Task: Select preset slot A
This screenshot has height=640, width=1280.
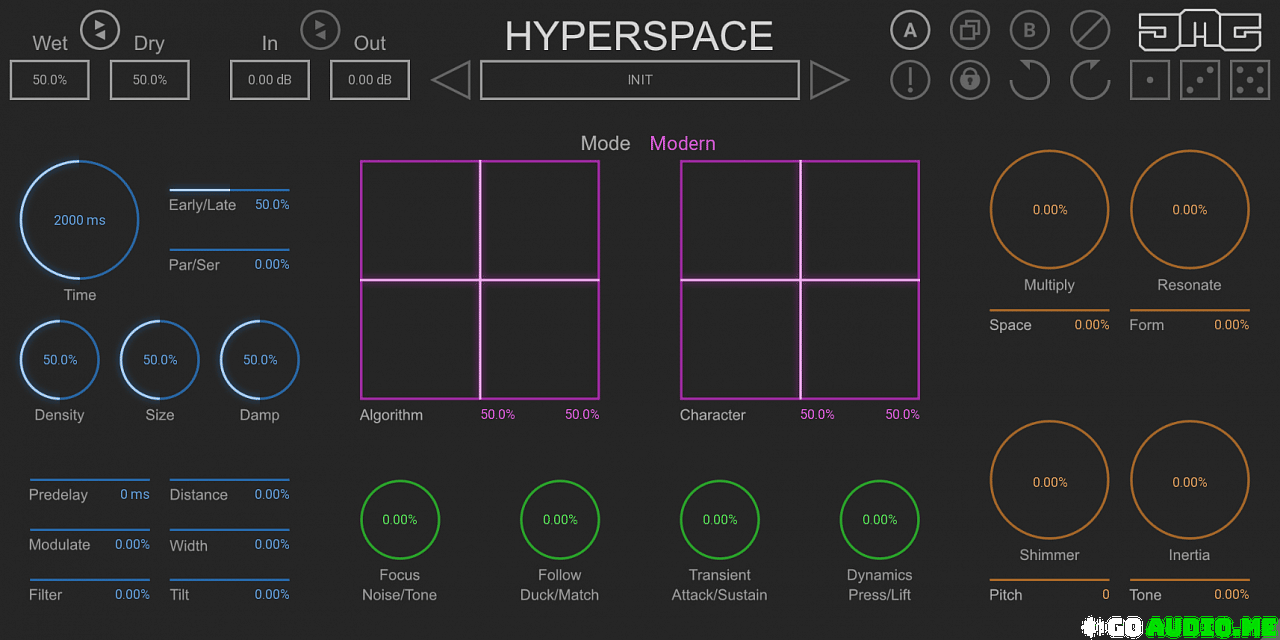Action: 910,30
